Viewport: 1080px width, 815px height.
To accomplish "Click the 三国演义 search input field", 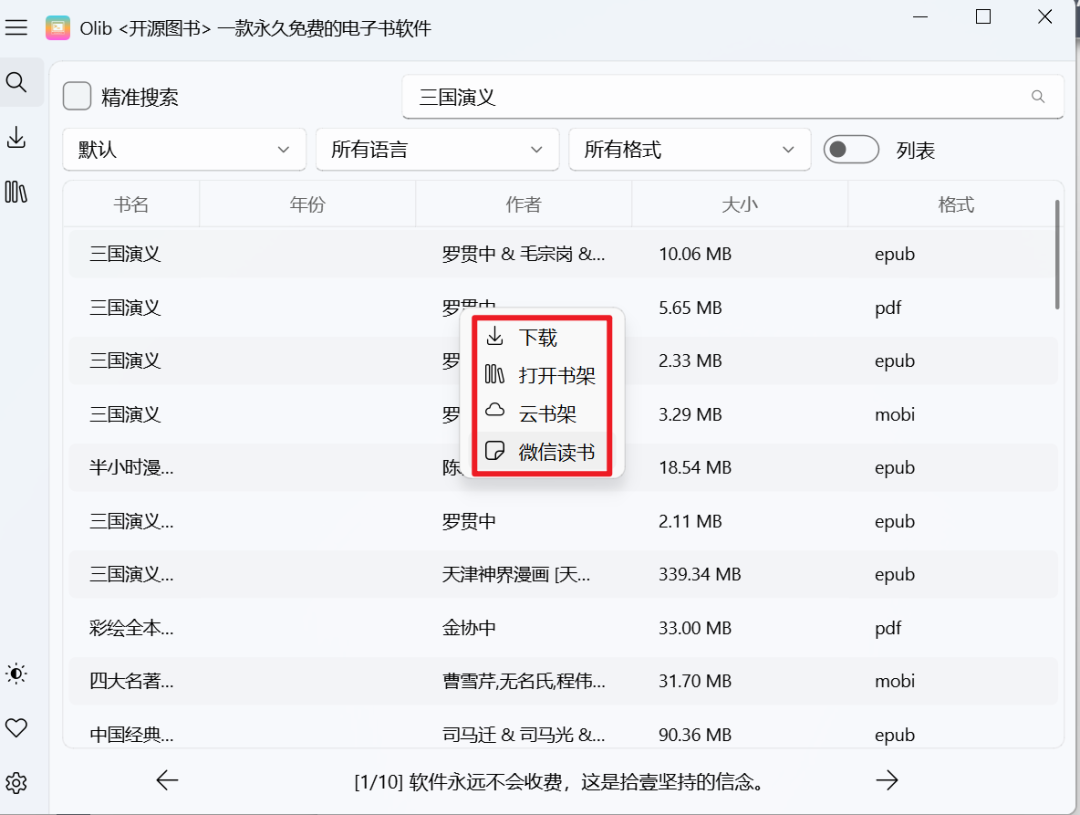I will pos(700,97).
